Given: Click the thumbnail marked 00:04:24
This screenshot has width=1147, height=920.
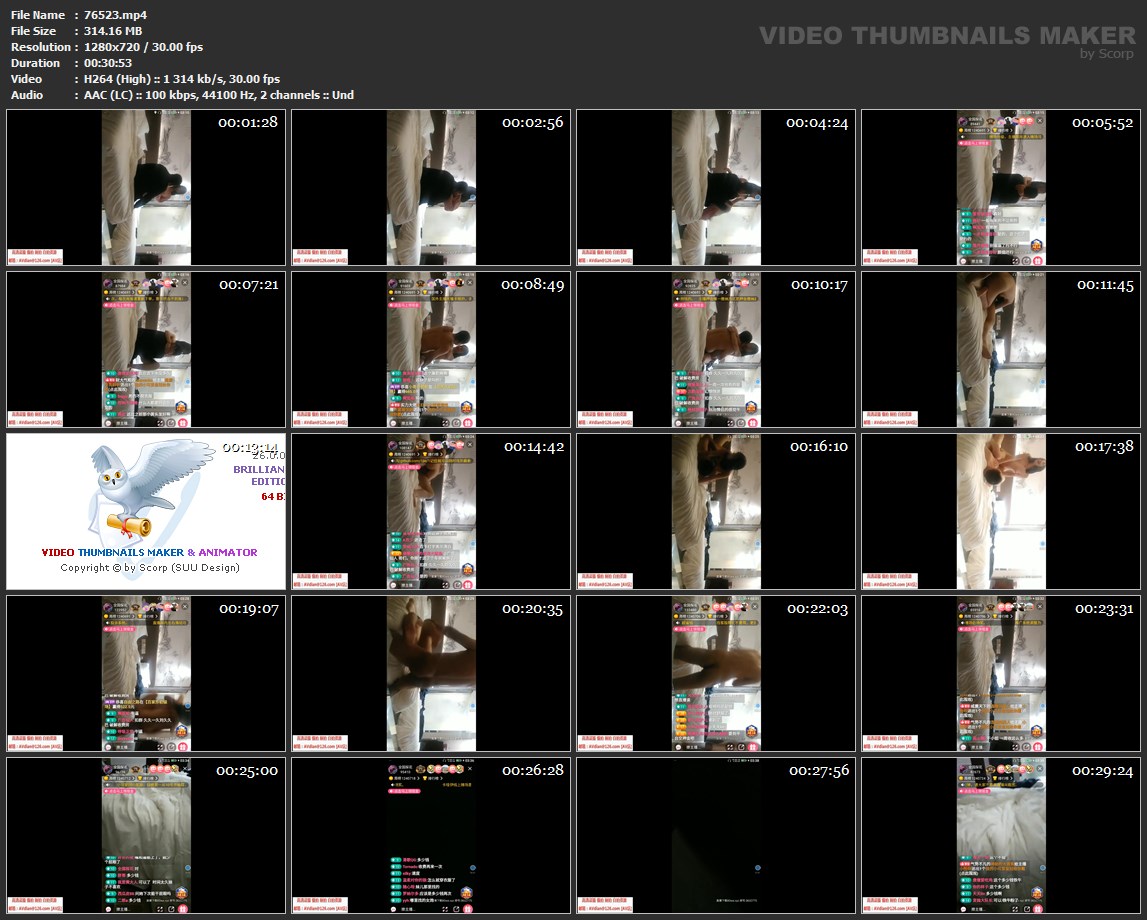Looking at the screenshot, I should 716,187.
